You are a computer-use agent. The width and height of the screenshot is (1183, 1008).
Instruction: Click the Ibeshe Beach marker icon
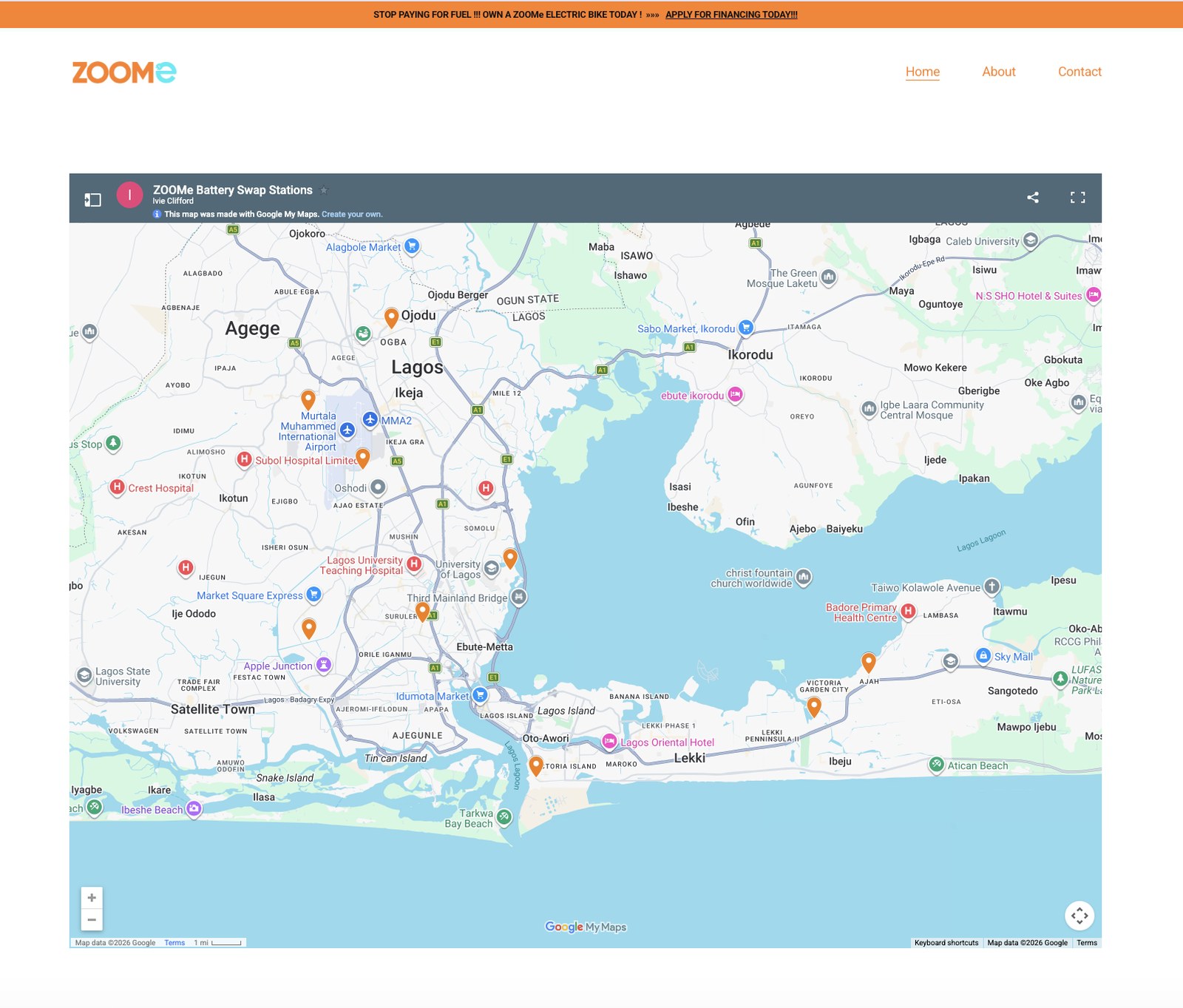194,808
